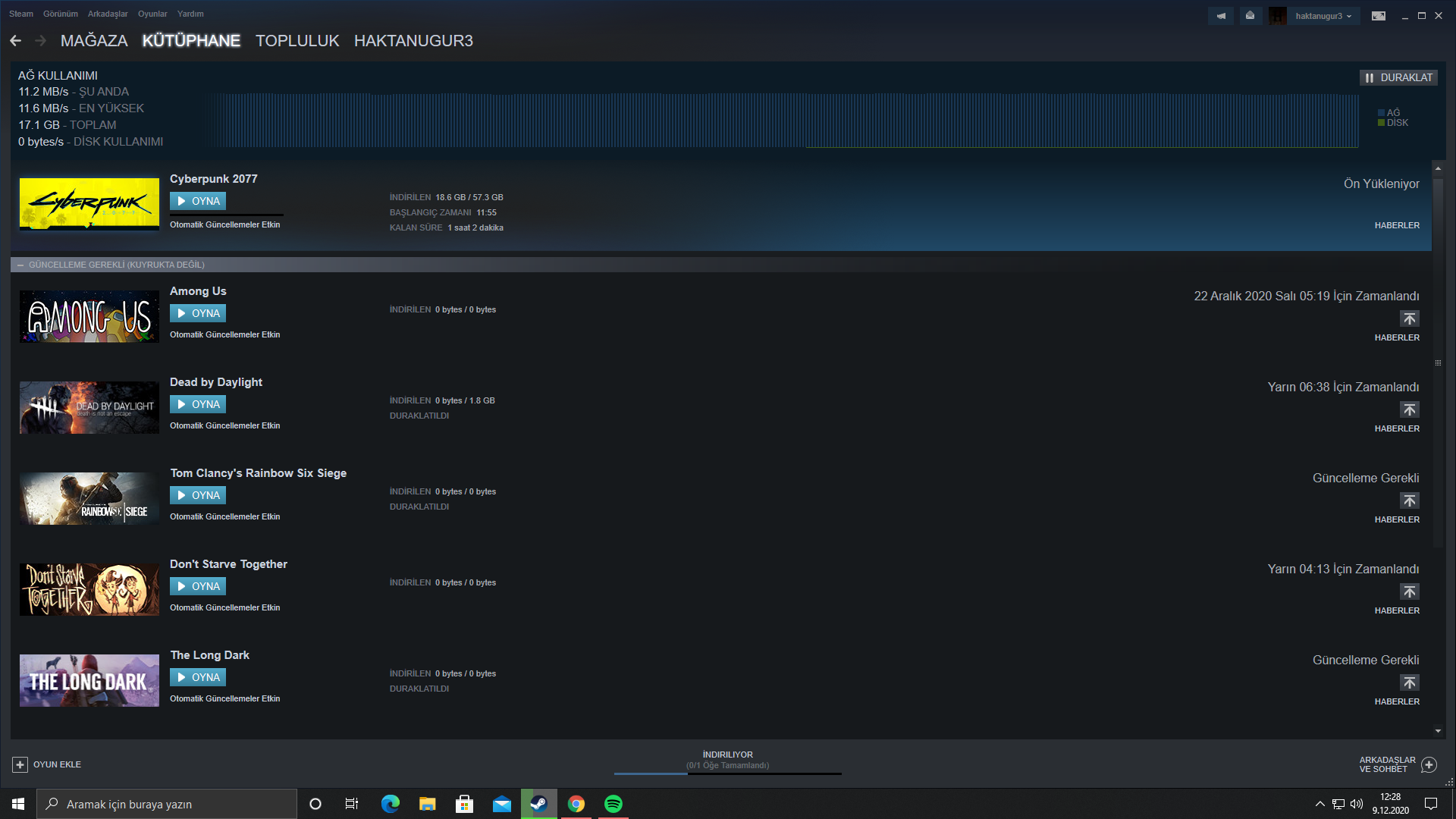Switch to the MAĞAZA tab
1456x819 pixels.
[x=94, y=41]
